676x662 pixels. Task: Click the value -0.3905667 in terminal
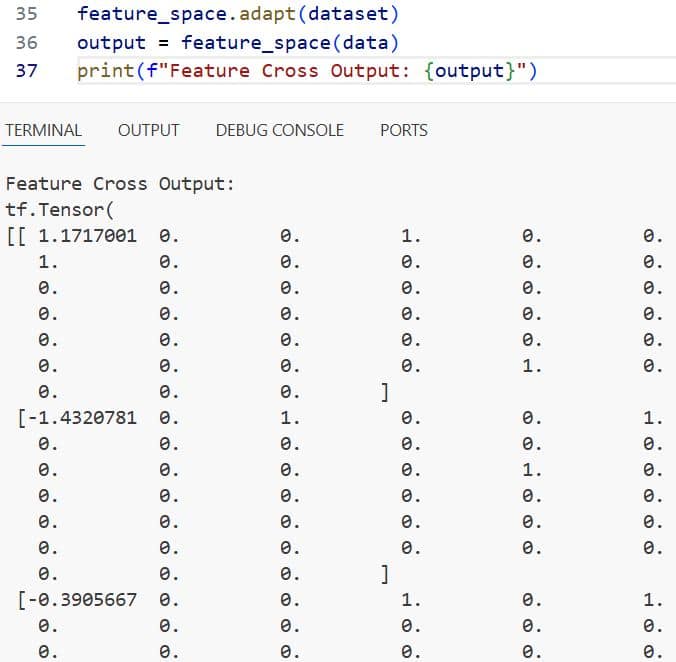[82, 600]
